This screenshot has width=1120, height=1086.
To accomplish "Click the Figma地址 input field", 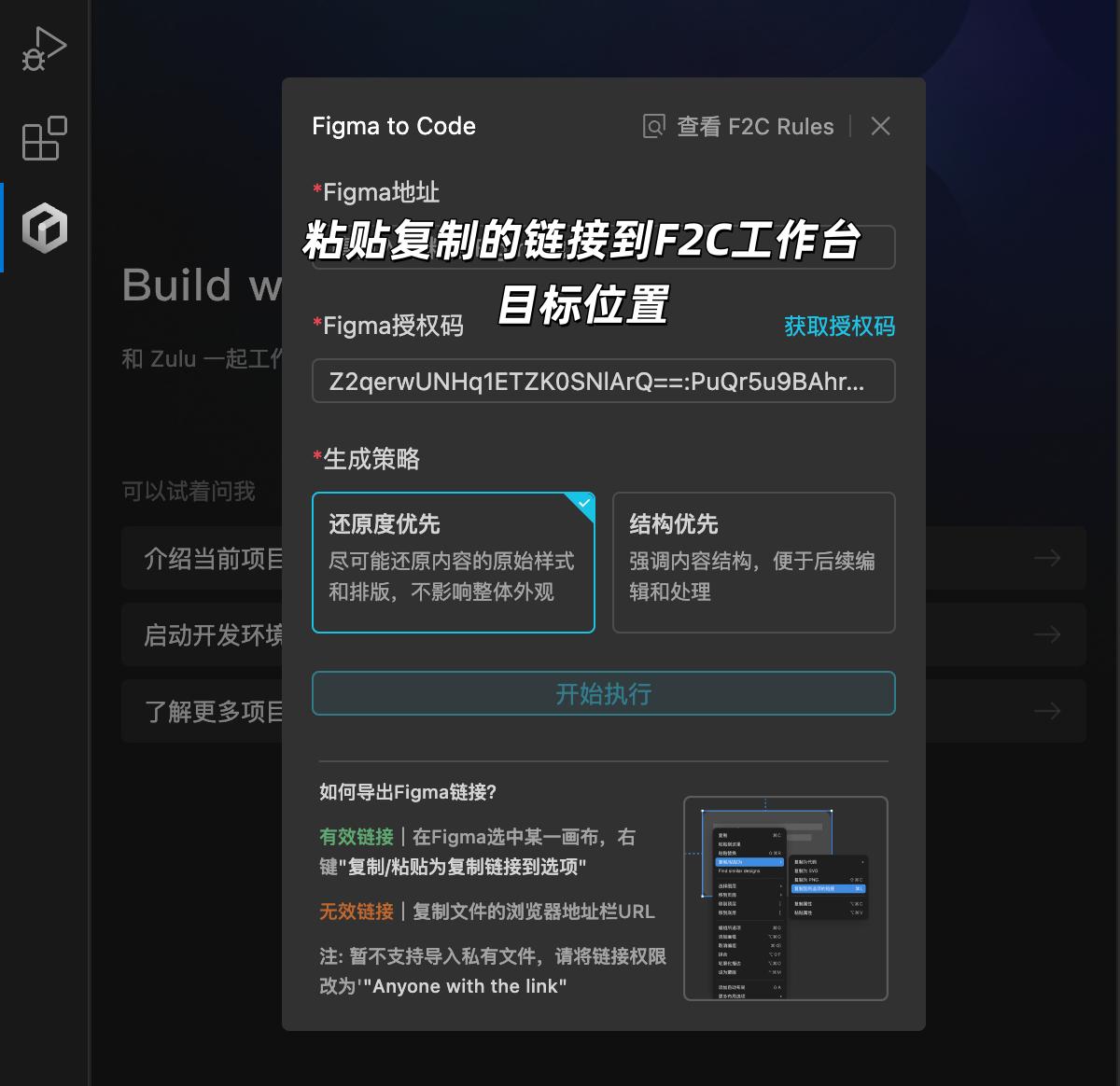I will pyautogui.click(x=603, y=247).
